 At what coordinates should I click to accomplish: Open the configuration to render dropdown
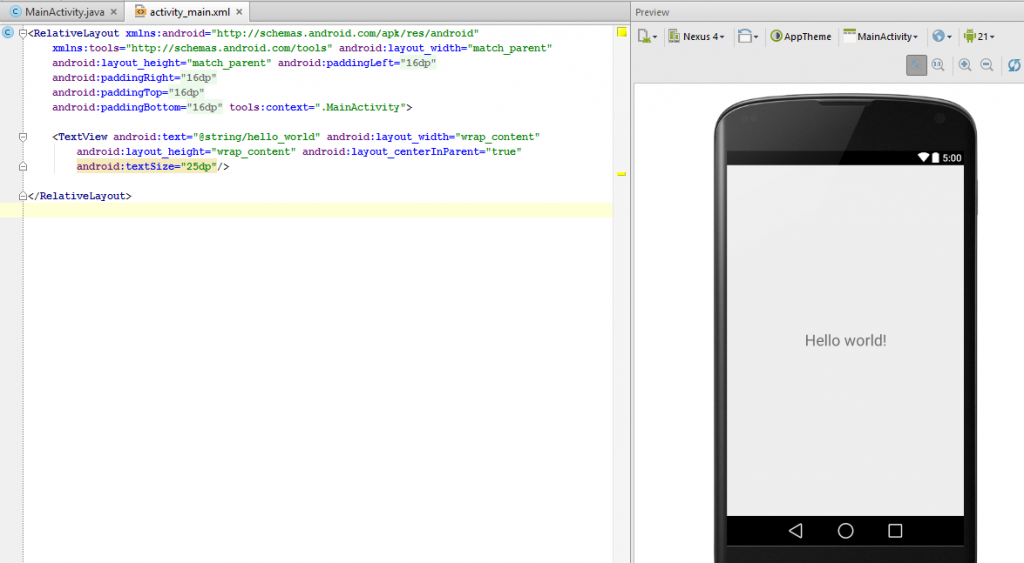[x=647, y=37]
